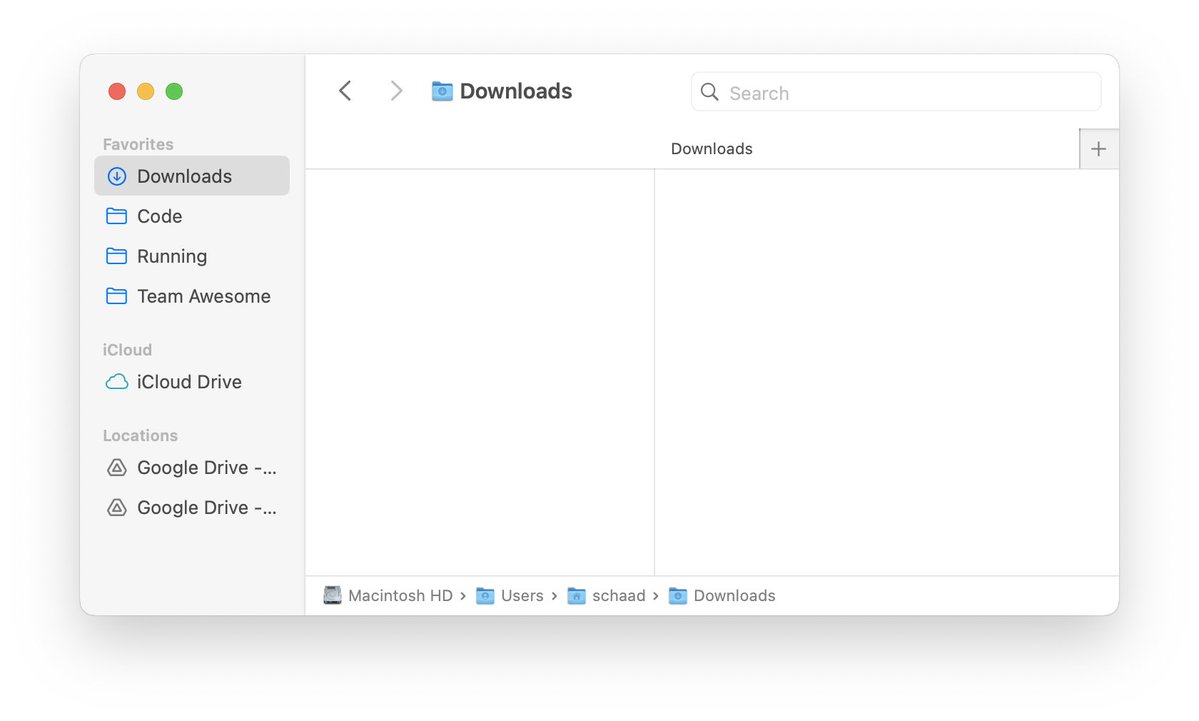
Task: Click Users in the path bar
Action: (510, 596)
